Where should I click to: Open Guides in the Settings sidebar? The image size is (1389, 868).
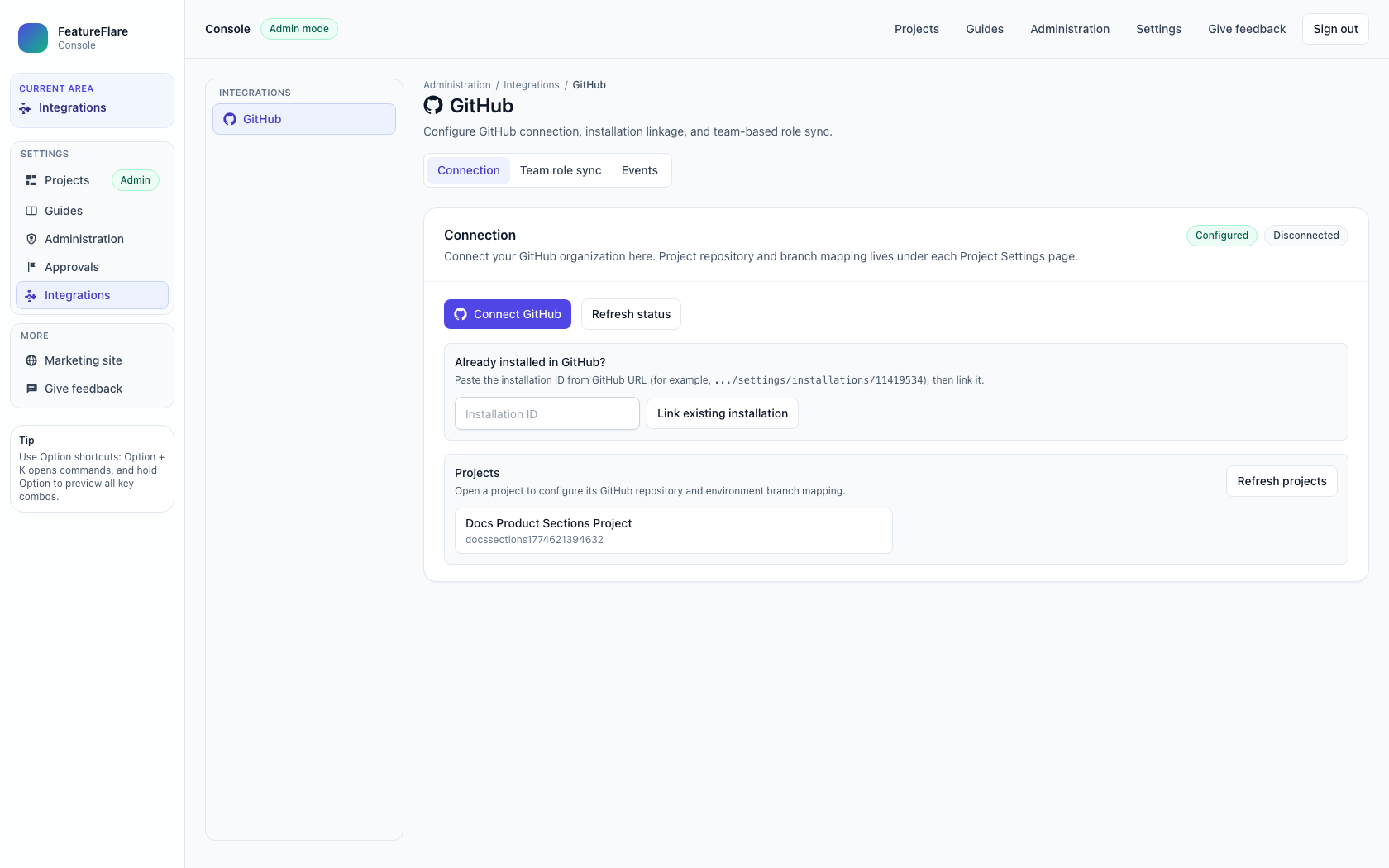[x=92, y=211]
